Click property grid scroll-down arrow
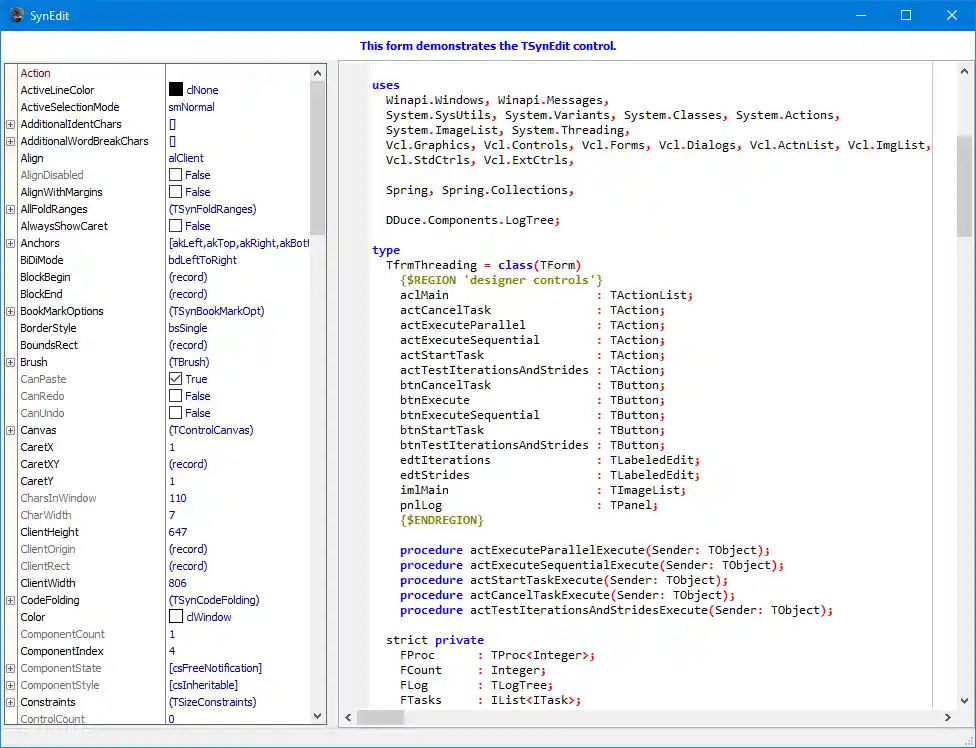 (318, 716)
